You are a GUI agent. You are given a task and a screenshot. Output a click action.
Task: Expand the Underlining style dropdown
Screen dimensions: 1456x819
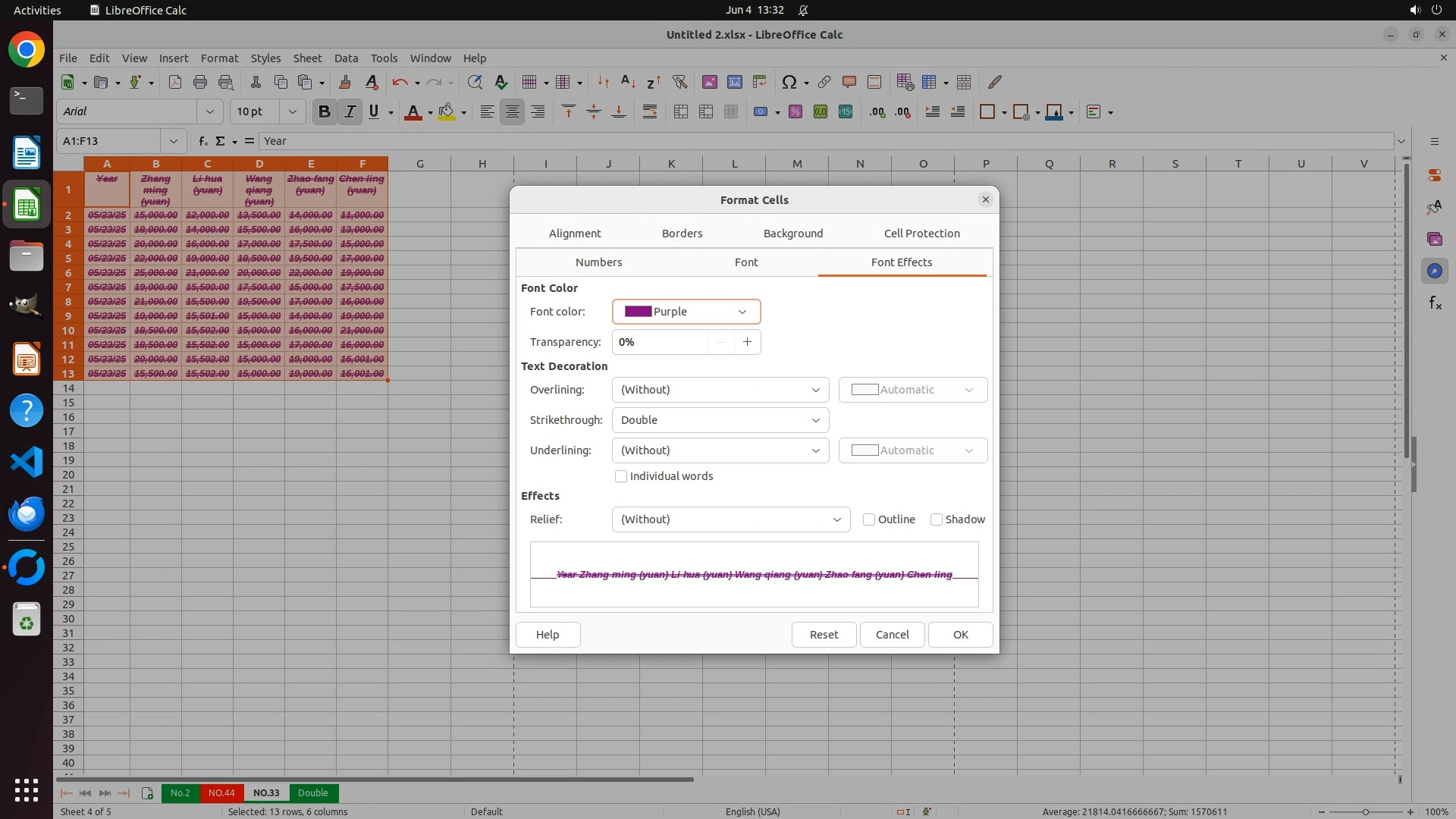pyautogui.click(x=720, y=450)
